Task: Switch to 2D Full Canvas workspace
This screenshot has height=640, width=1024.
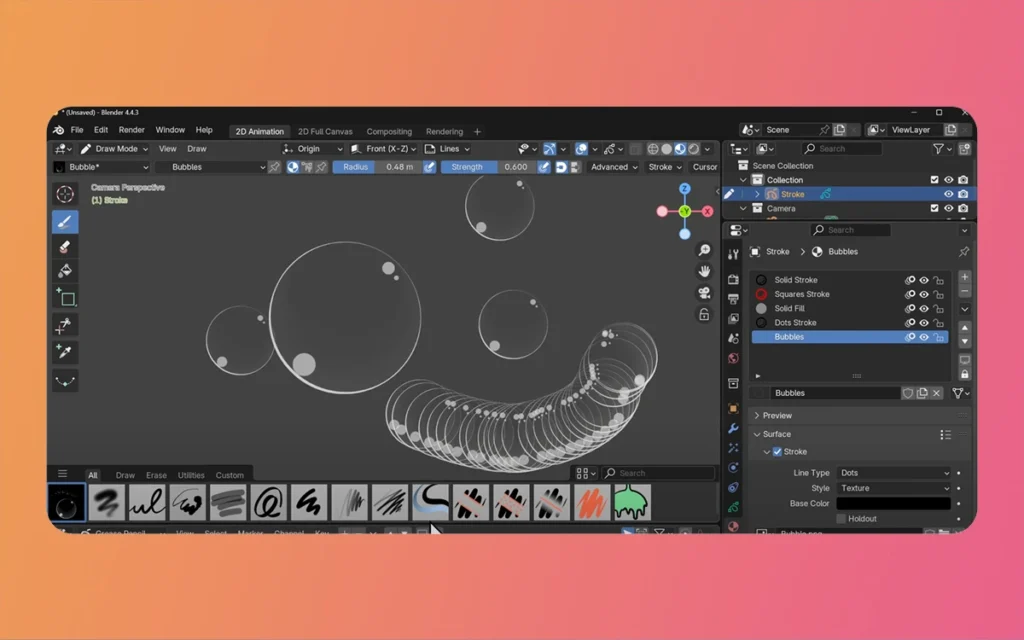Action: 325,131
